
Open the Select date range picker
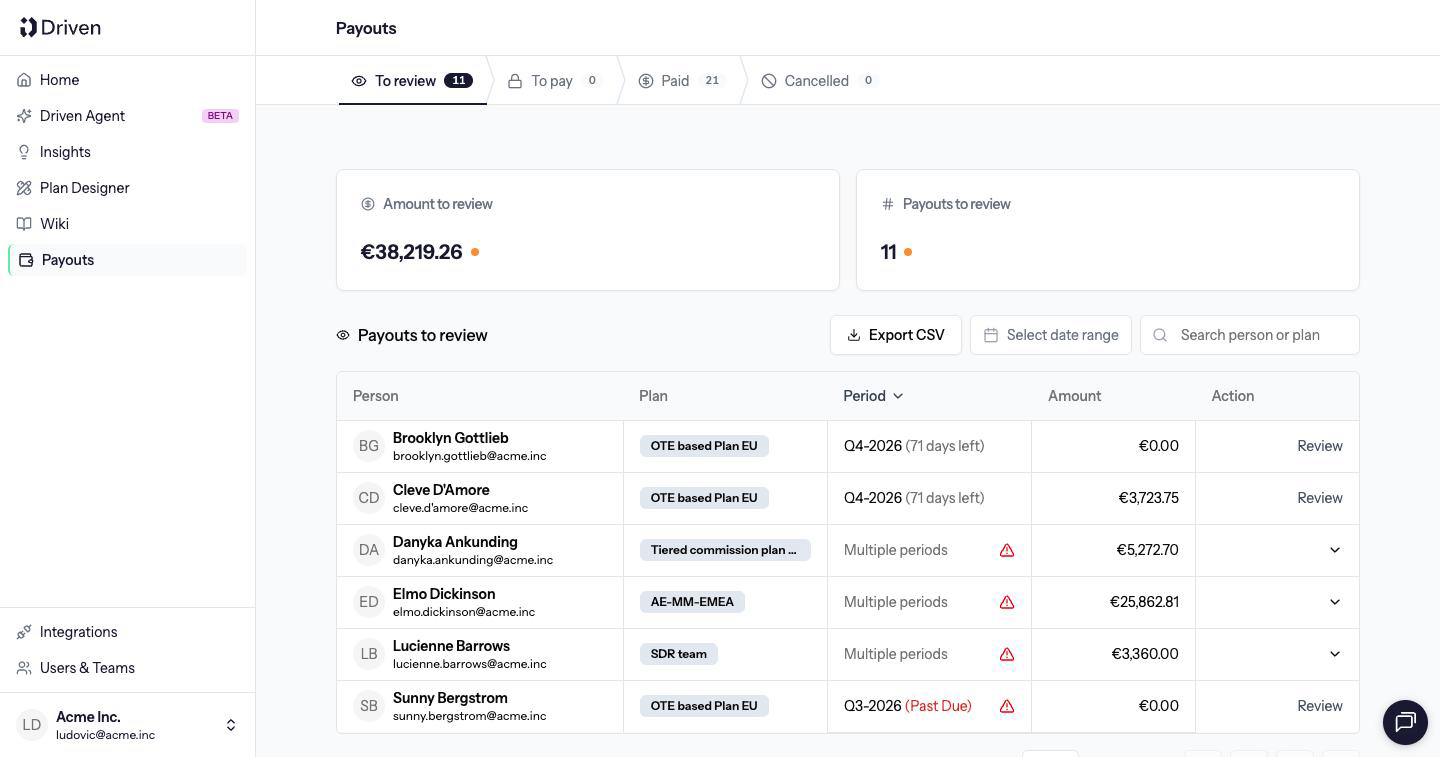pyautogui.click(x=1050, y=335)
